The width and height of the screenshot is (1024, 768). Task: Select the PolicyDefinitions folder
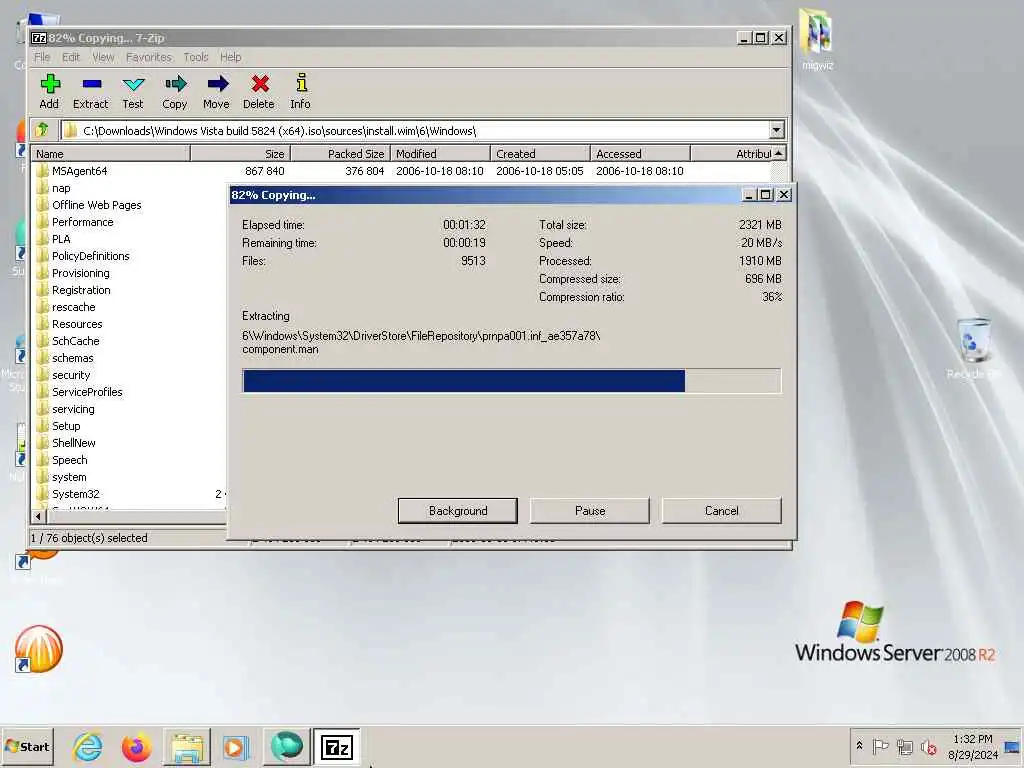click(x=91, y=256)
